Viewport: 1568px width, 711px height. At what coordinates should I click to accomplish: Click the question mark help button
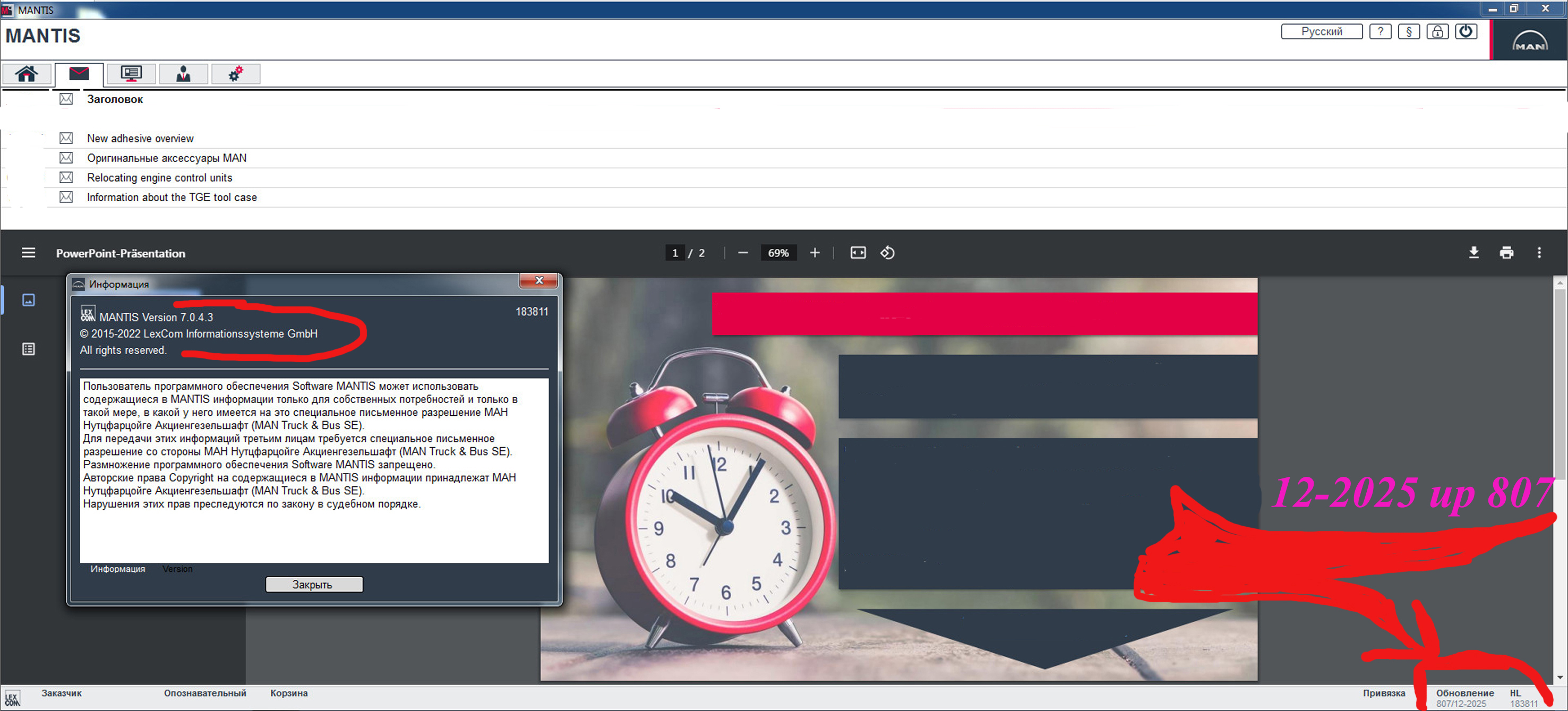[x=1380, y=32]
